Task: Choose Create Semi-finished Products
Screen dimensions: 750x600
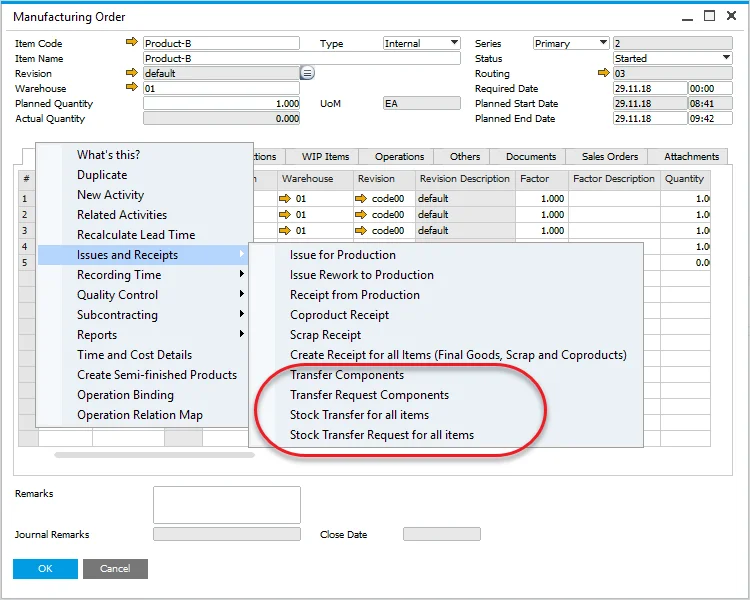Action: tap(157, 375)
